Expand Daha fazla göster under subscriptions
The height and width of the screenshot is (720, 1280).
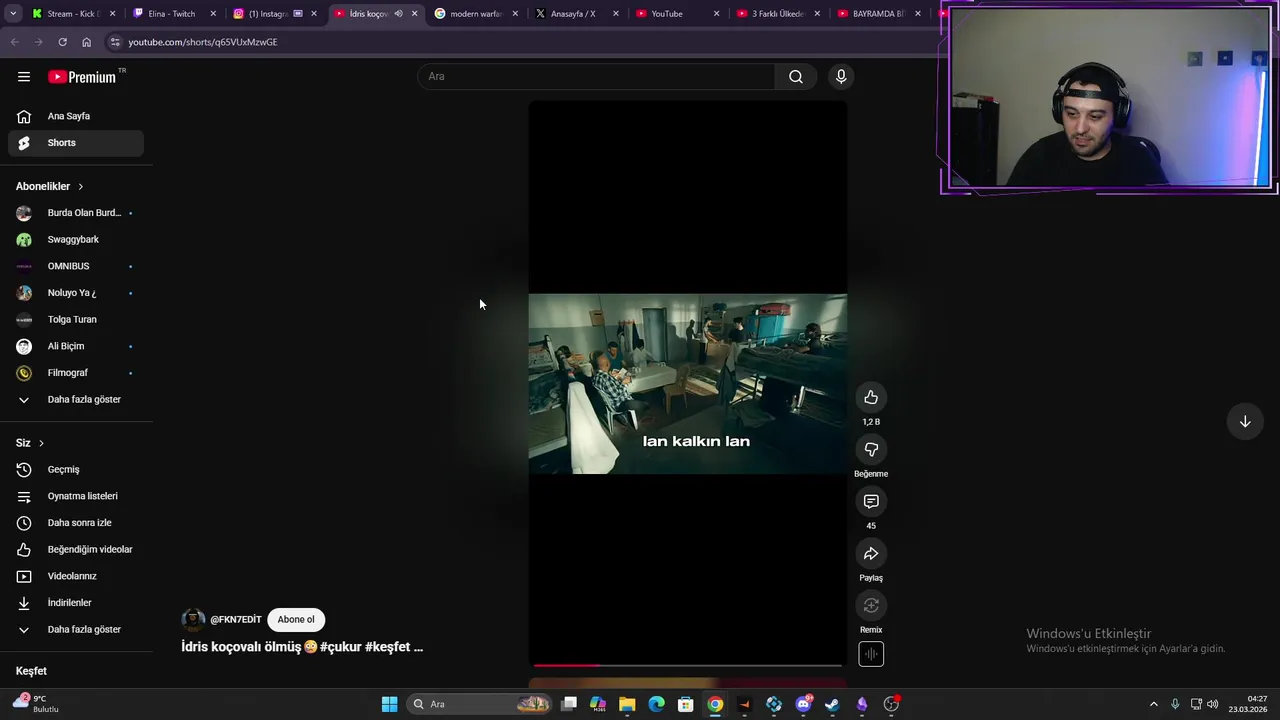point(76,399)
